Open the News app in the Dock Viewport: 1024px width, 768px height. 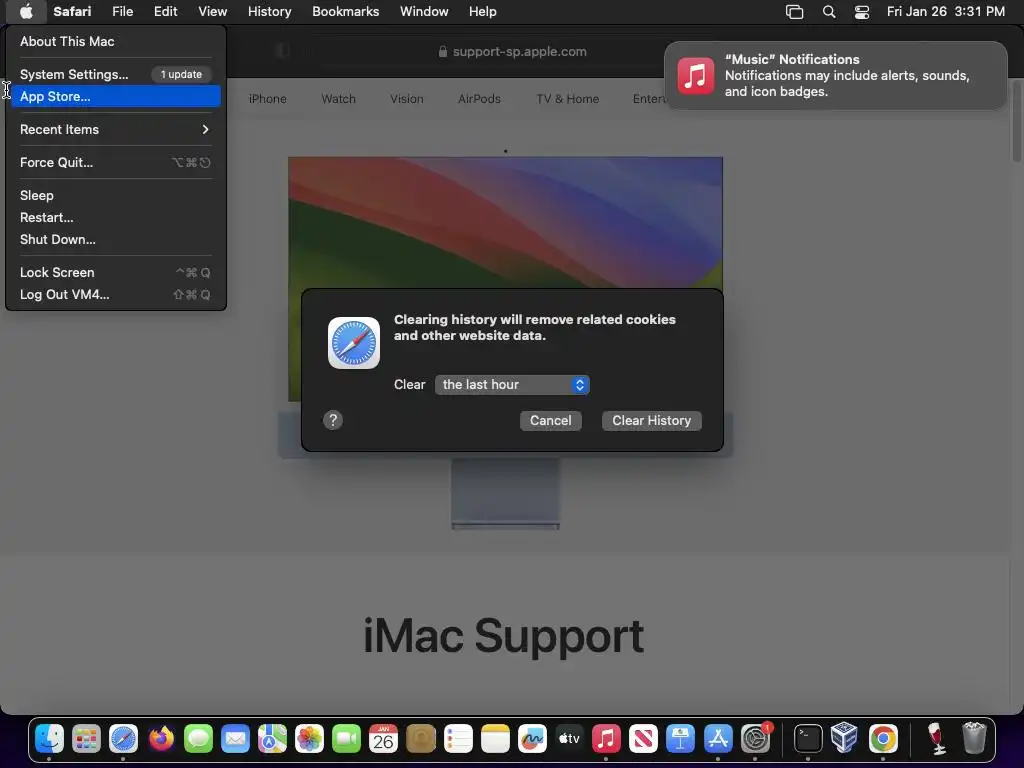coord(643,739)
